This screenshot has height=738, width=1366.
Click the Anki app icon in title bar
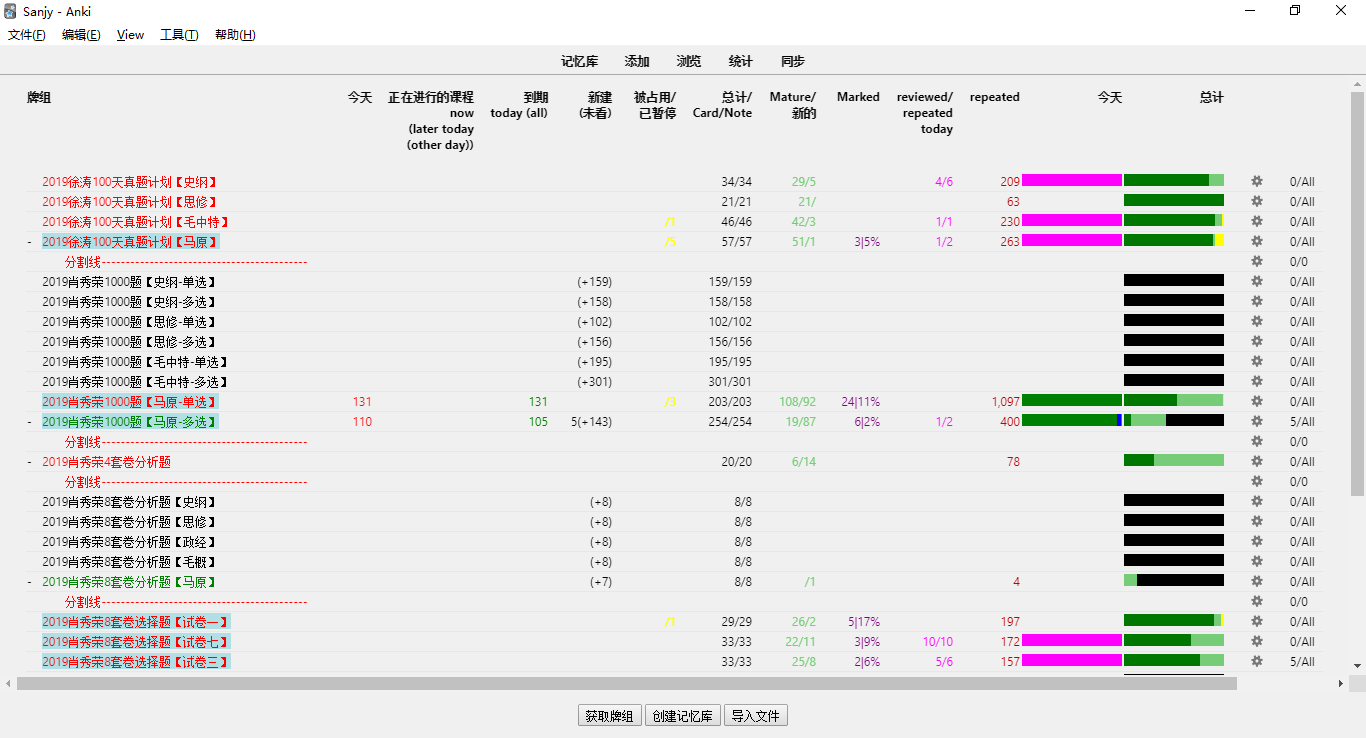10,11
